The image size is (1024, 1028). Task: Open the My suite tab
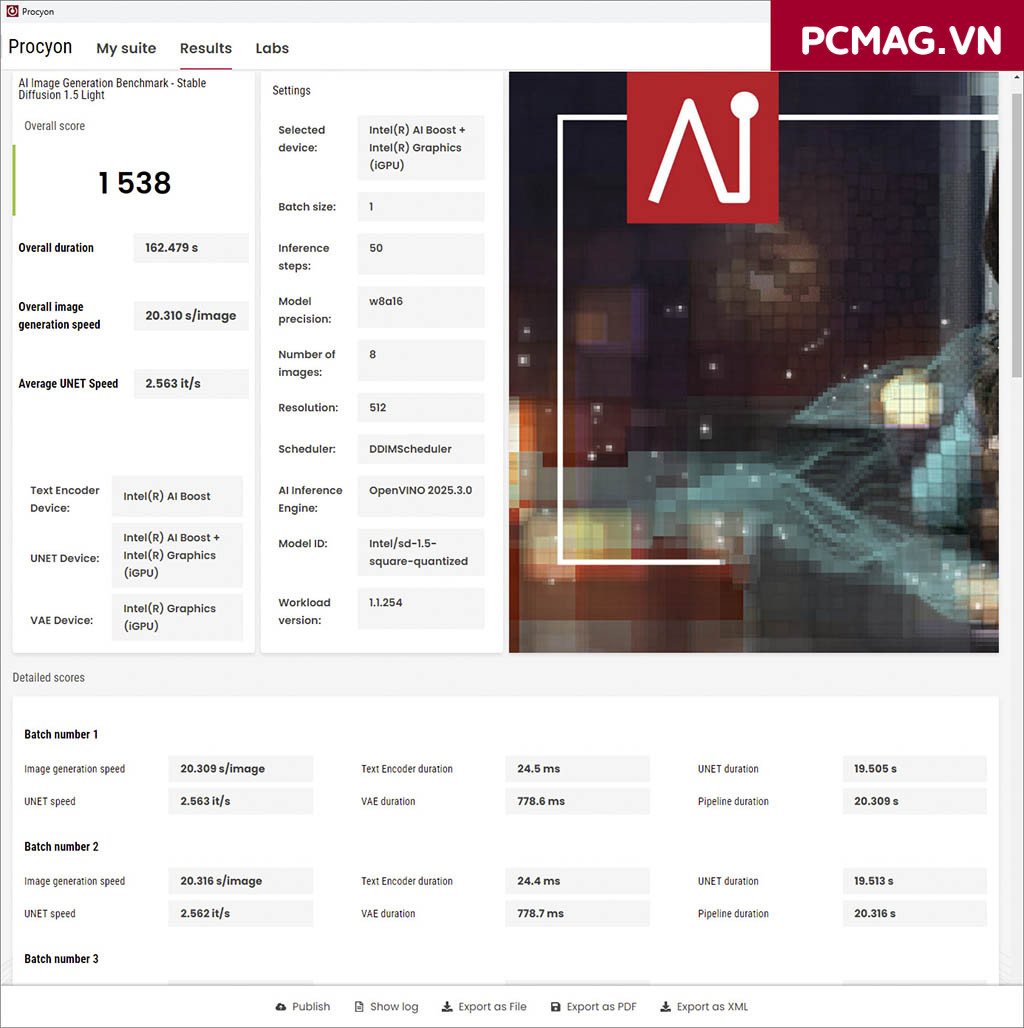(126, 48)
